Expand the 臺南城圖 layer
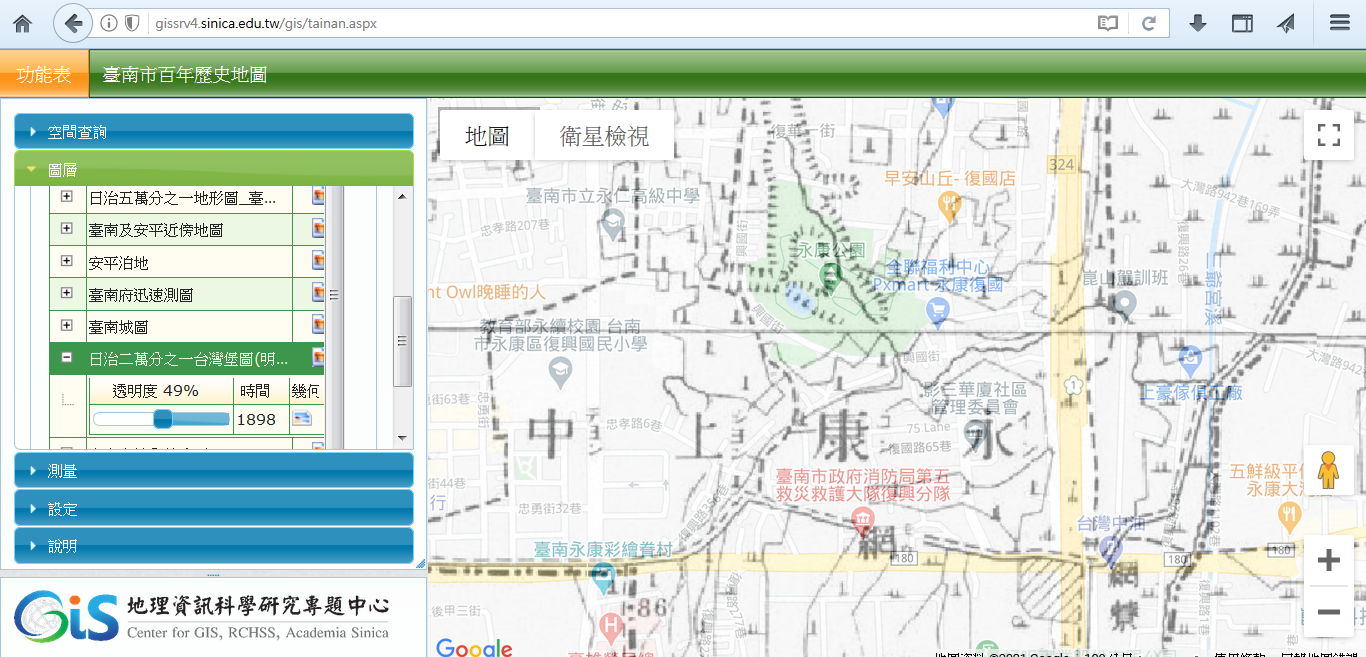Image resolution: width=1366 pixels, height=657 pixels. 67,326
